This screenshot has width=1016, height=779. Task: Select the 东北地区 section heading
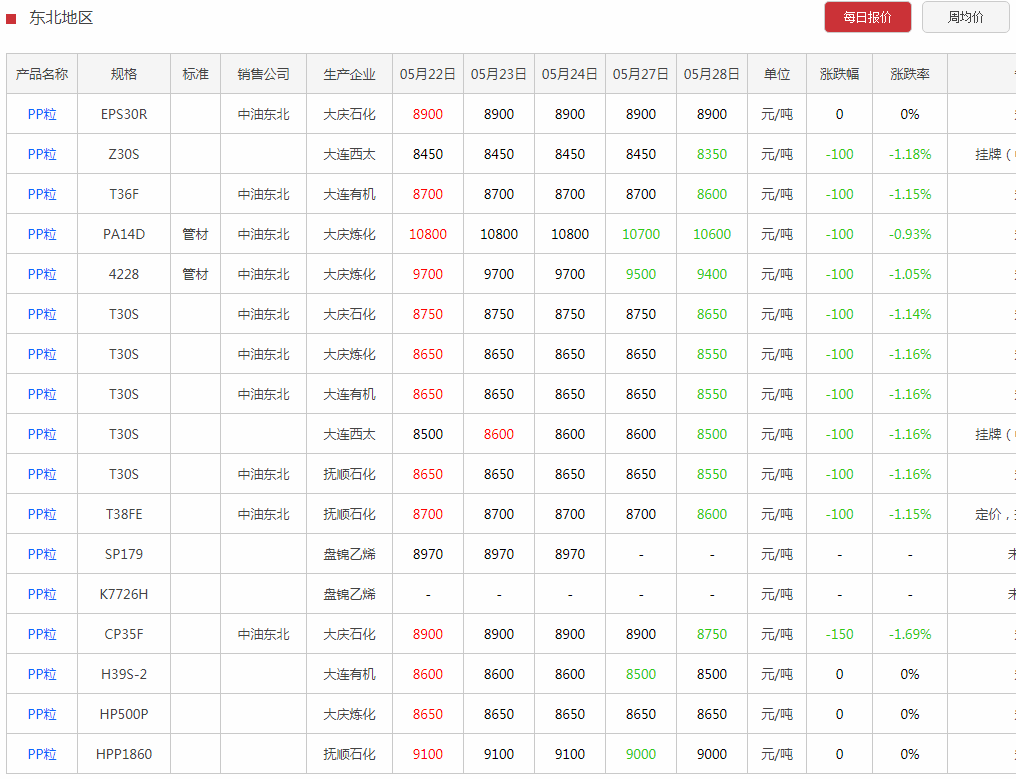pos(61,18)
